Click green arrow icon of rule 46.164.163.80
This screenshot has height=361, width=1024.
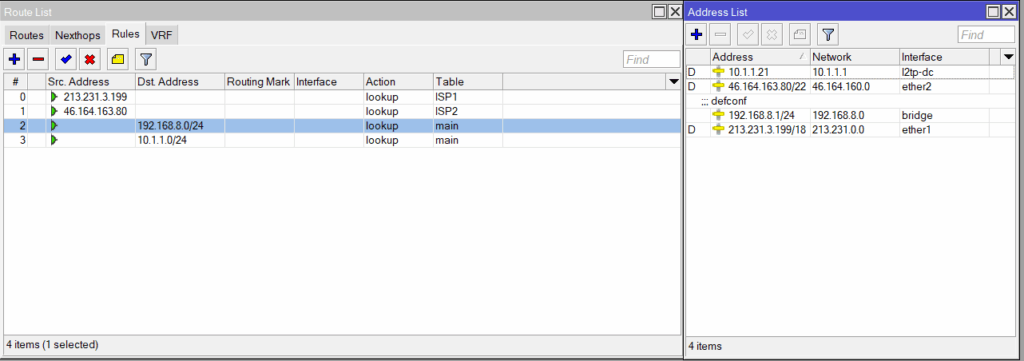pyautogui.click(x=54, y=111)
